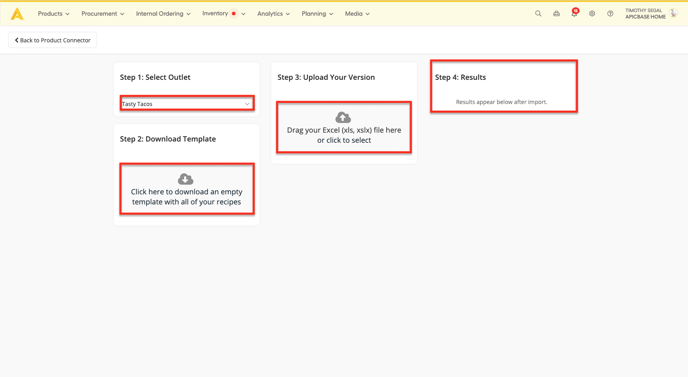Click the Step 1: Select Outlet heading

155,77
